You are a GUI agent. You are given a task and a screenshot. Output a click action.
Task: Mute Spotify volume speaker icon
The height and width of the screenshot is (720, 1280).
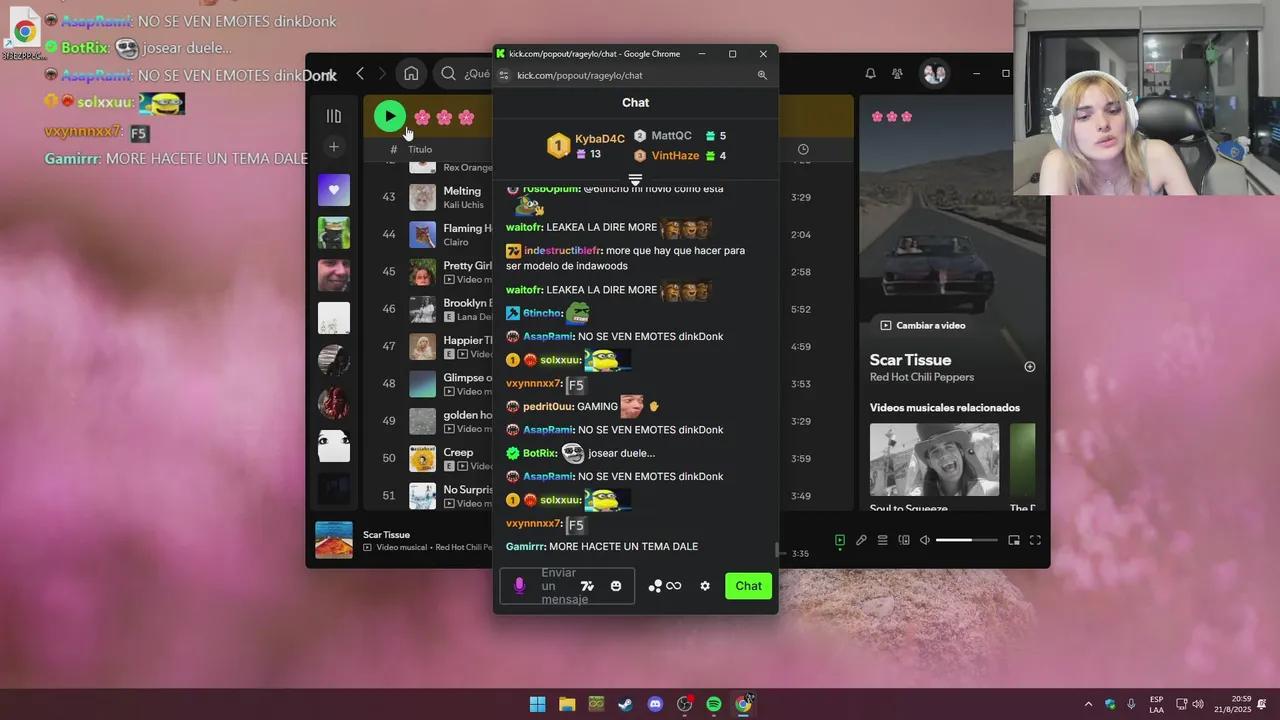coord(925,540)
